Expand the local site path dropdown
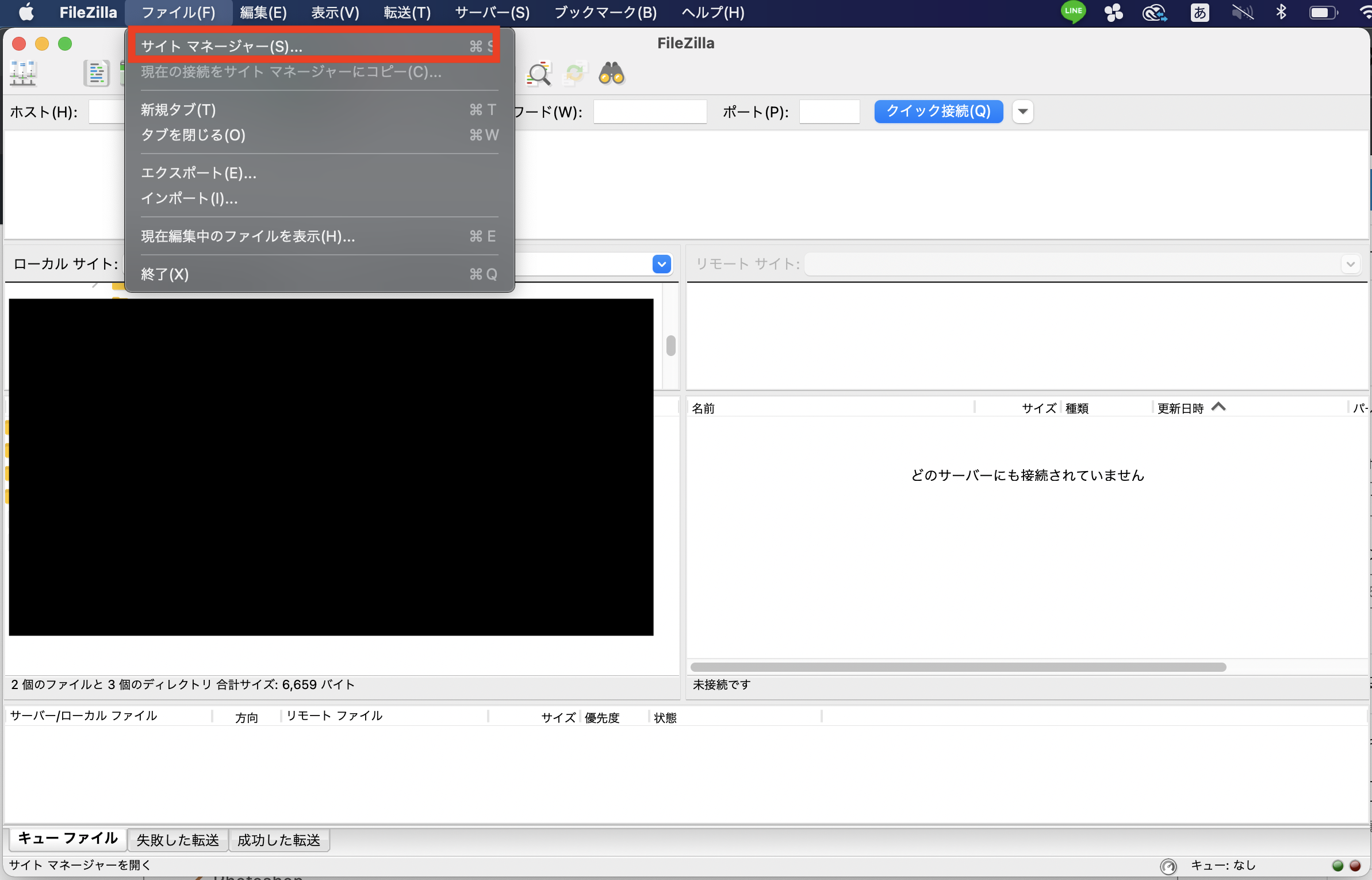Image resolution: width=1372 pixels, height=880 pixels. click(x=661, y=264)
